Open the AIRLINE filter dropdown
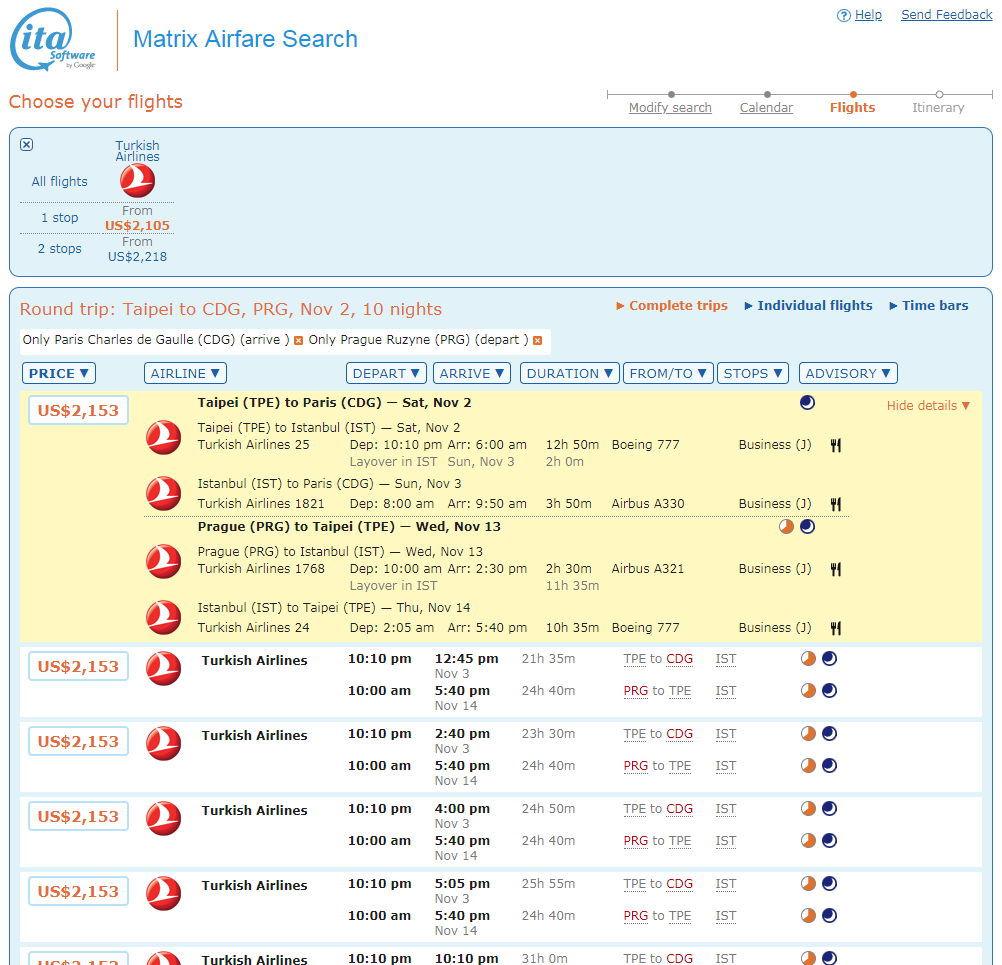1002x965 pixels. point(185,373)
